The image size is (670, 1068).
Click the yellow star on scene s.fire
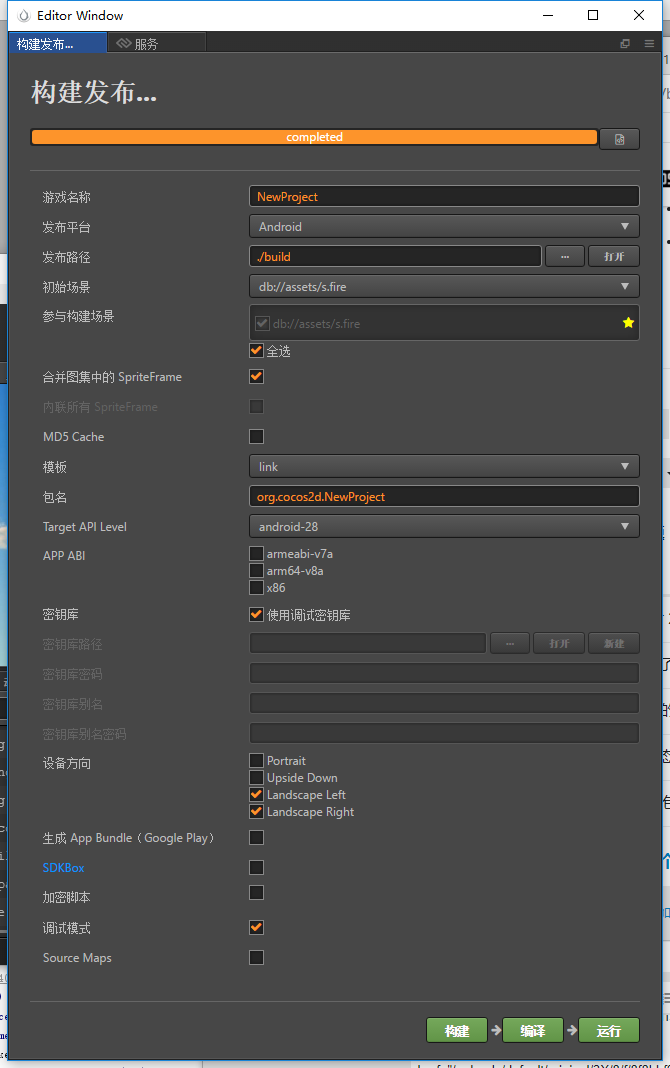point(628,323)
